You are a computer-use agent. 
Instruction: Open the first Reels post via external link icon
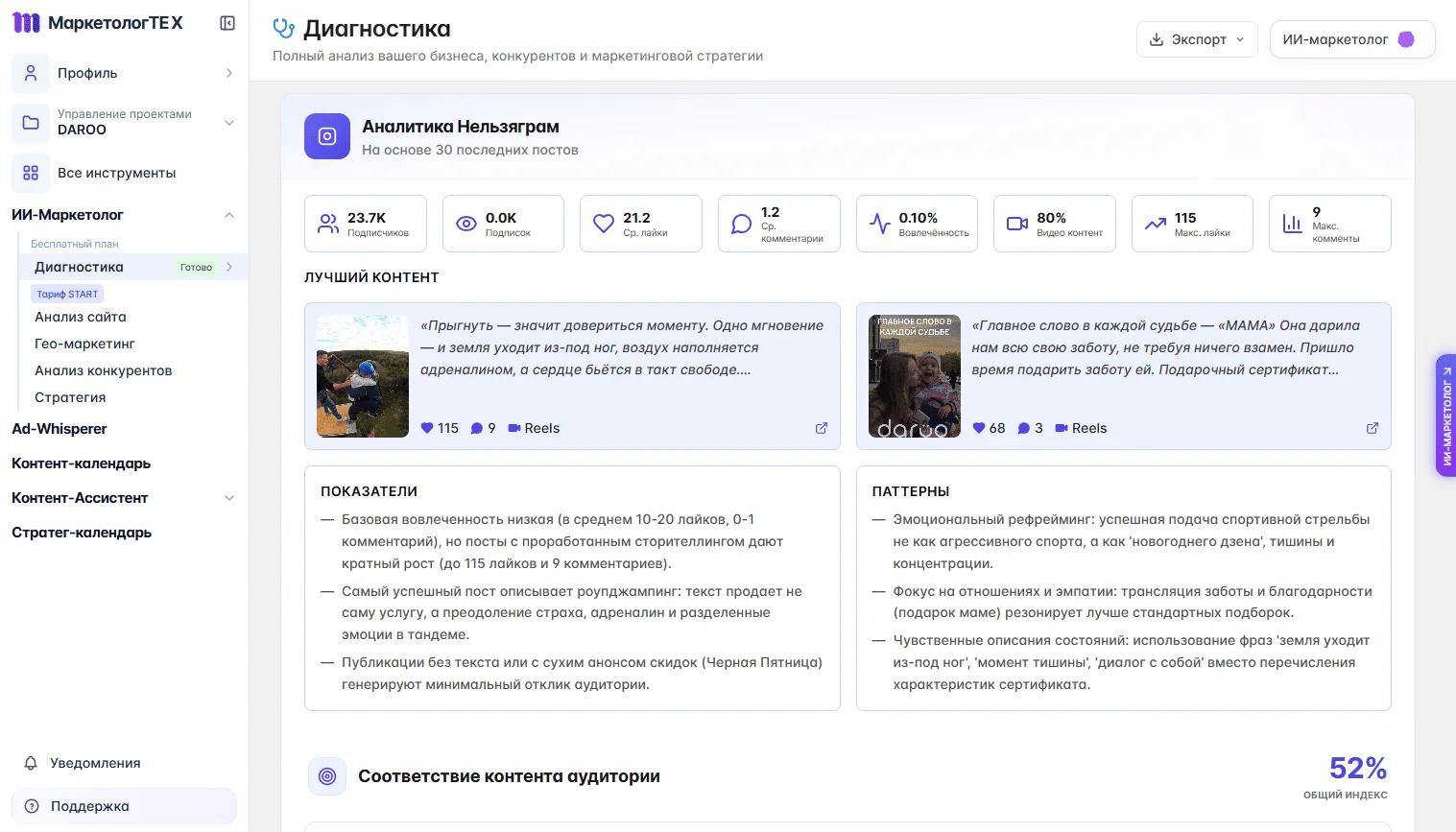[822, 428]
